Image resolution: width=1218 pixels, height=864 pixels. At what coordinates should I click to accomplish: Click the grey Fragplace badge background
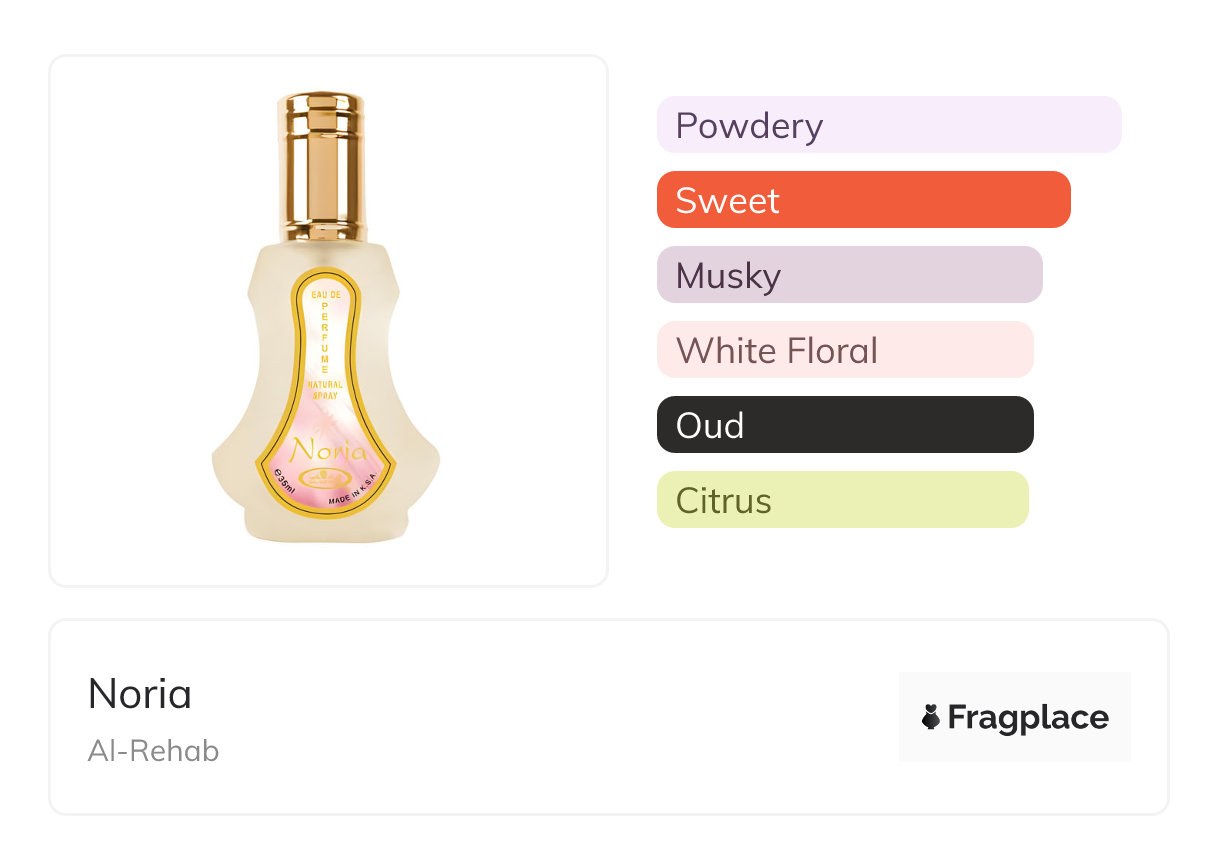(1015, 717)
